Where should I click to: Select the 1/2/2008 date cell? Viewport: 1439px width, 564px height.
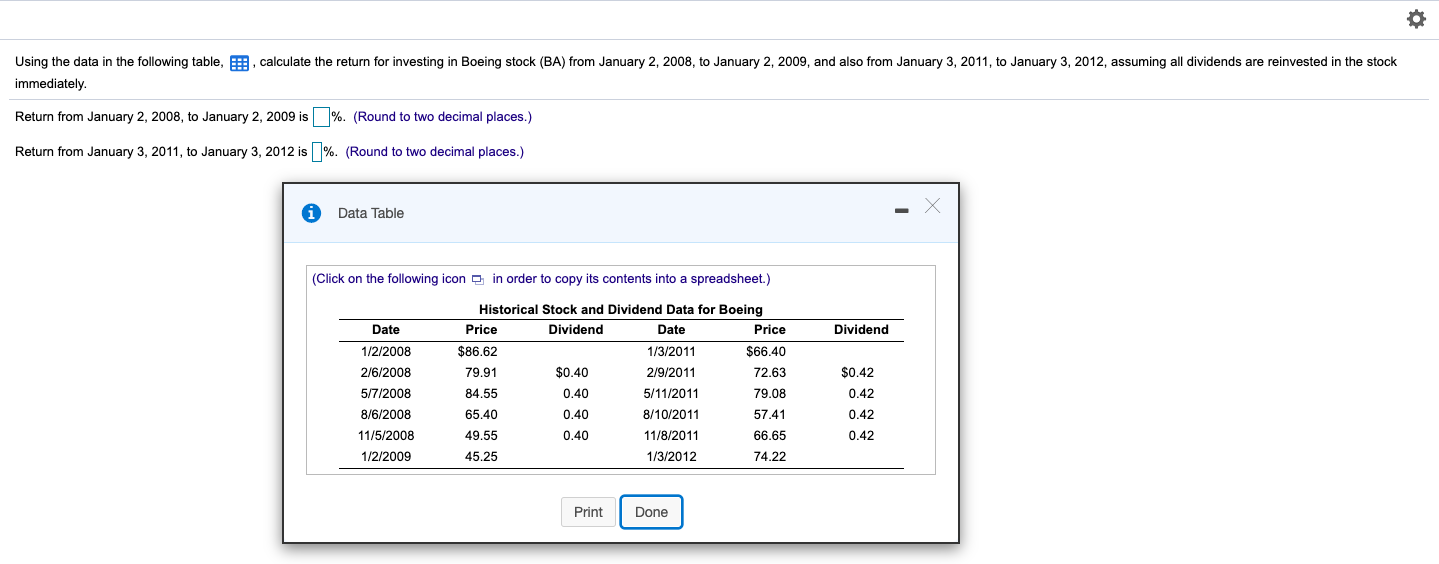[386, 351]
